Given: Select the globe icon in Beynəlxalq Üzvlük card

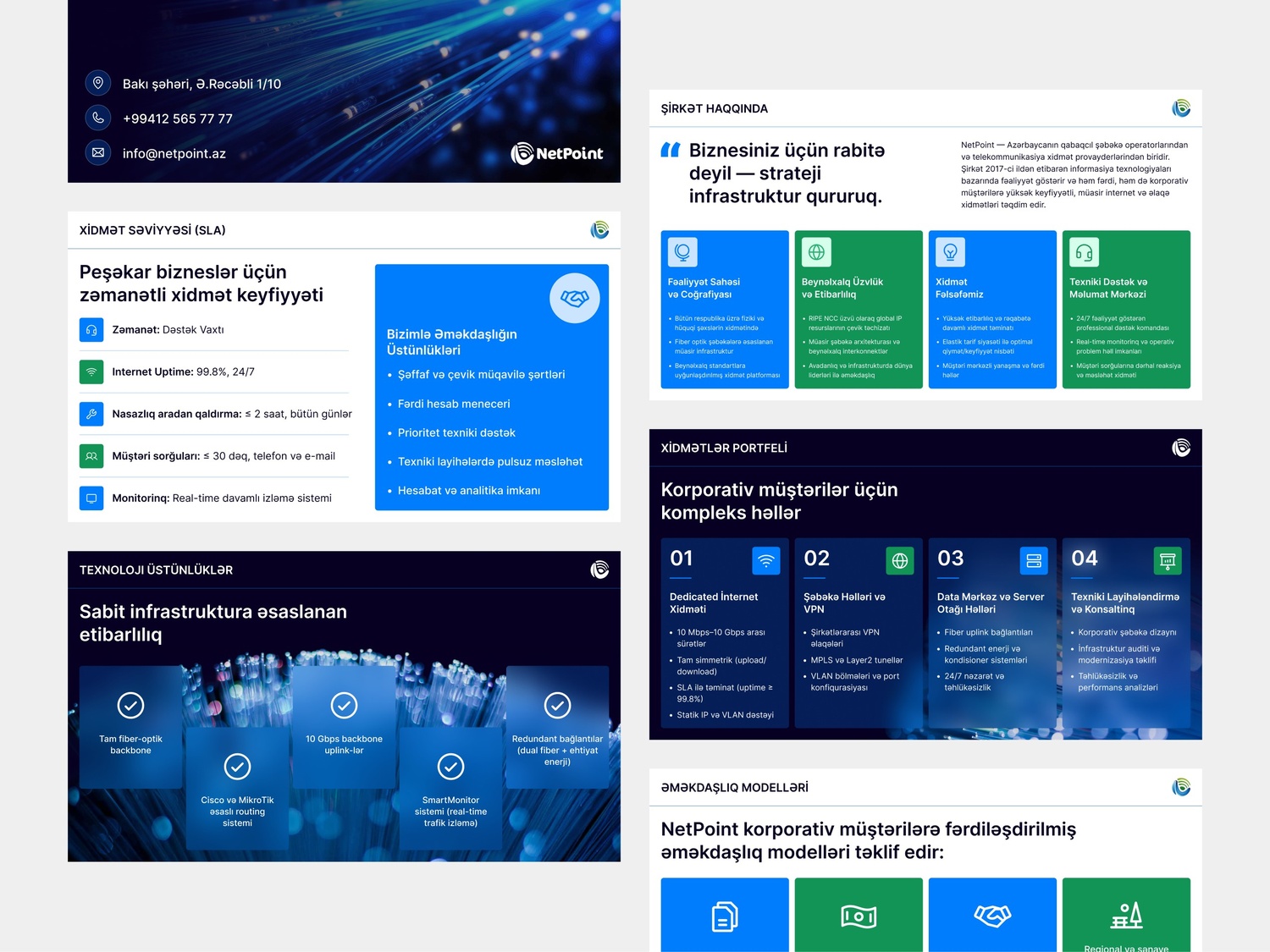Looking at the screenshot, I should [816, 252].
